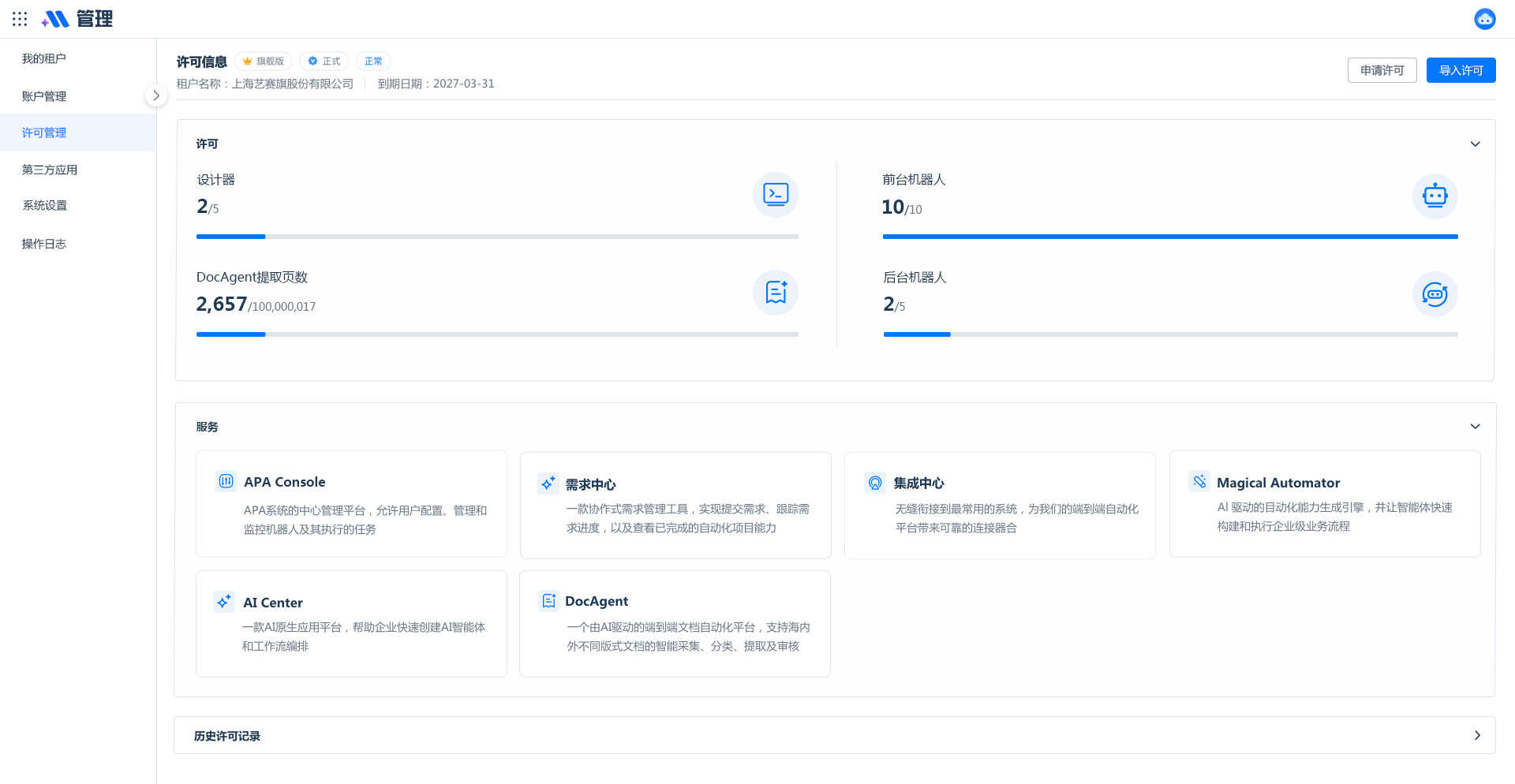Open the 集成中心 service title
Viewport: 1515px width, 784px height.
[918, 483]
